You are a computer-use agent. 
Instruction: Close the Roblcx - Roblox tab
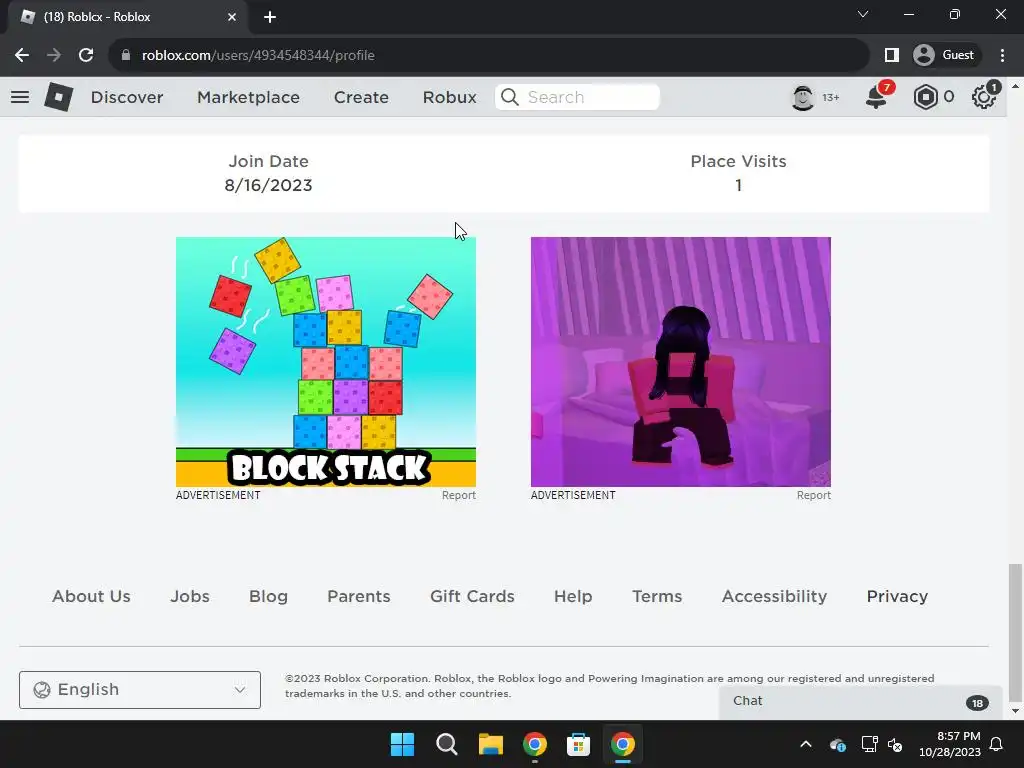click(x=232, y=17)
